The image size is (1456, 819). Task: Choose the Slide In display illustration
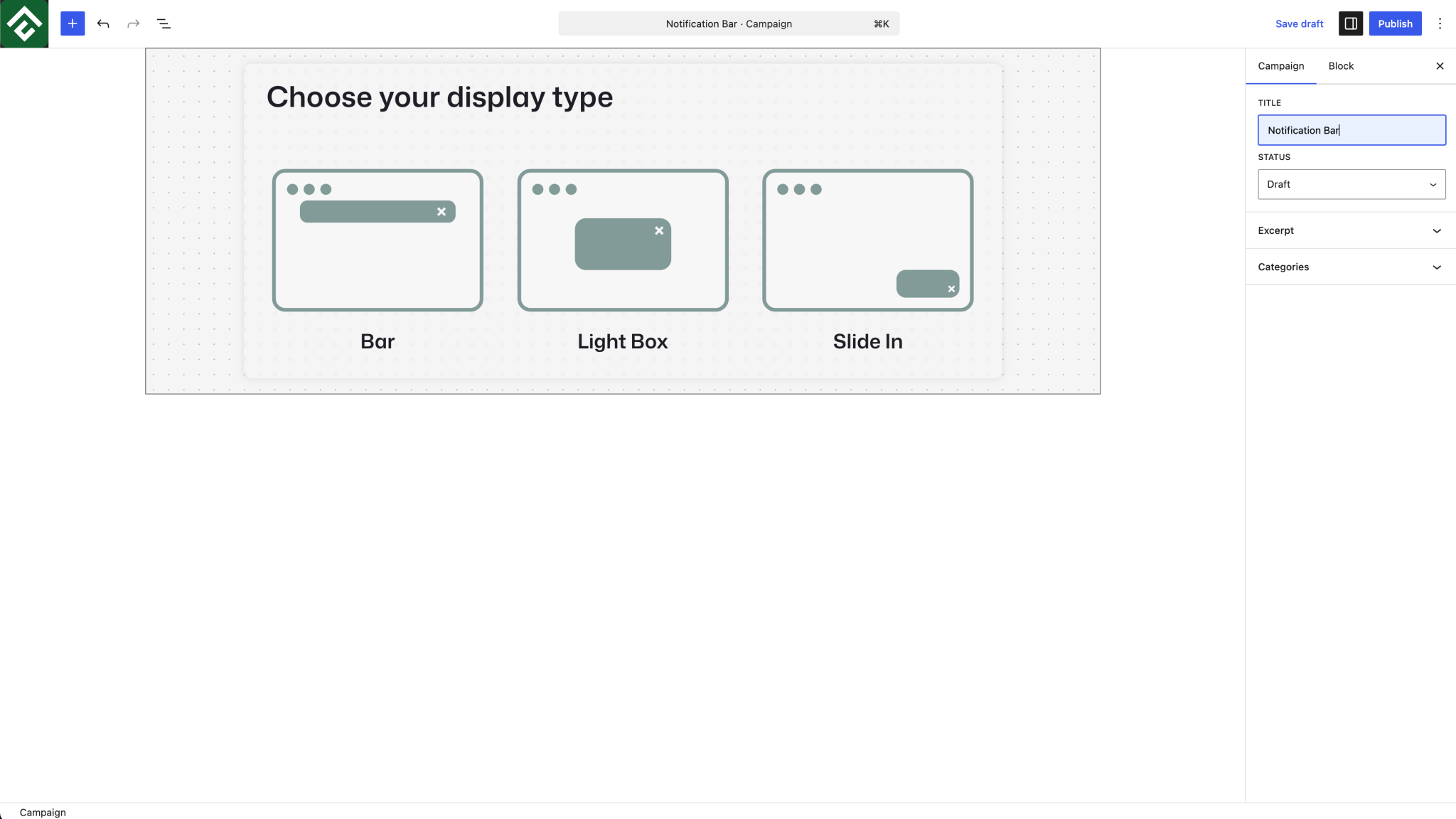[867, 240]
